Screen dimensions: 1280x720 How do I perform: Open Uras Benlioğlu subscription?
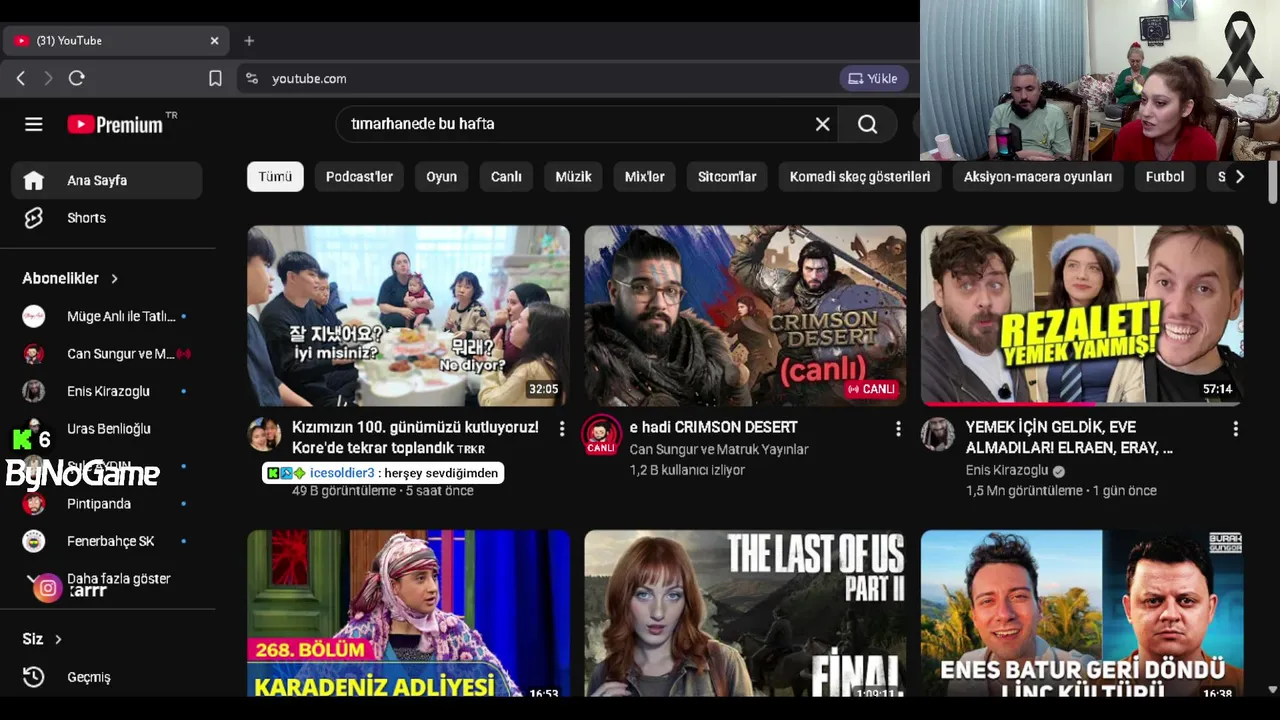pos(107,429)
